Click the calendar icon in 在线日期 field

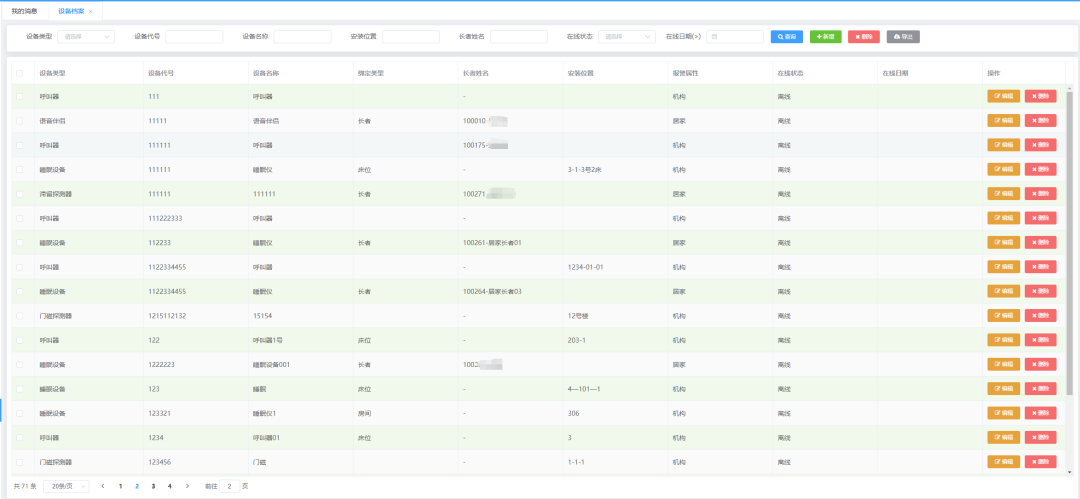[x=714, y=37]
